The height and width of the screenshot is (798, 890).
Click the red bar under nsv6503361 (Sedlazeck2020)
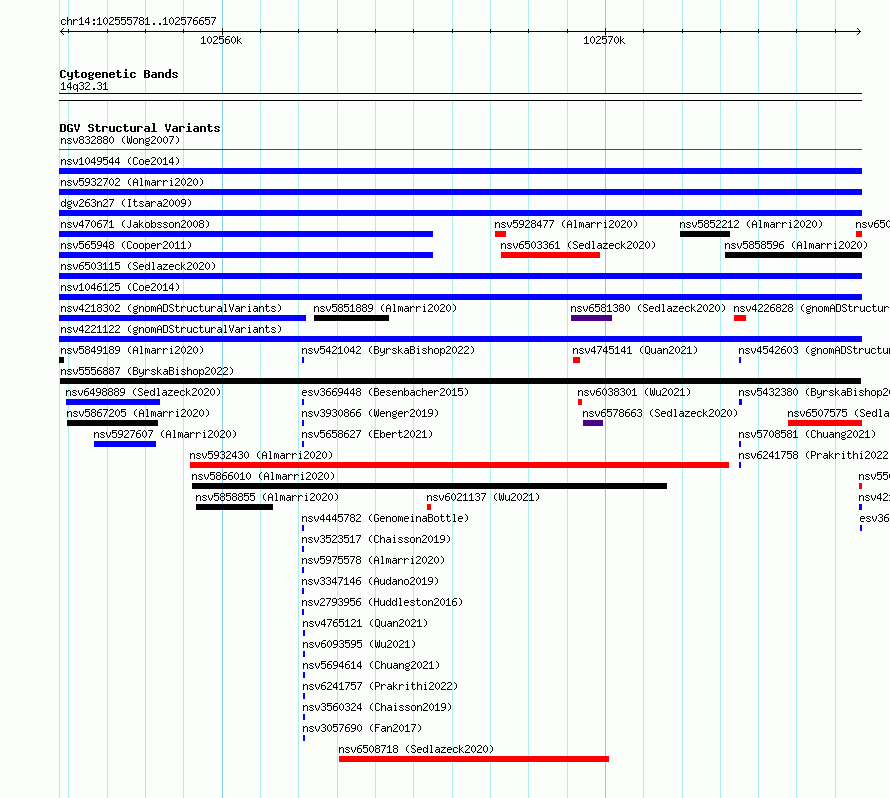point(550,255)
